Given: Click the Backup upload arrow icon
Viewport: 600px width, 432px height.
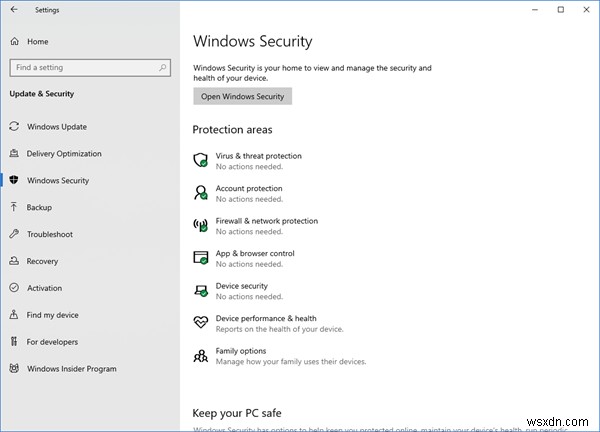Looking at the screenshot, I should (x=14, y=207).
